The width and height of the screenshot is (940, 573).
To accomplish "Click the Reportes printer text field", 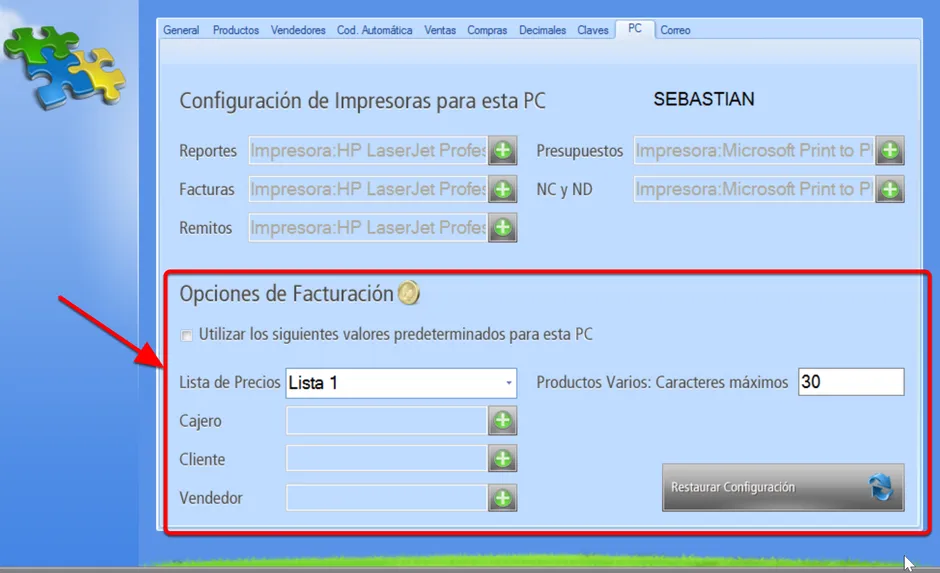I will (368, 150).
